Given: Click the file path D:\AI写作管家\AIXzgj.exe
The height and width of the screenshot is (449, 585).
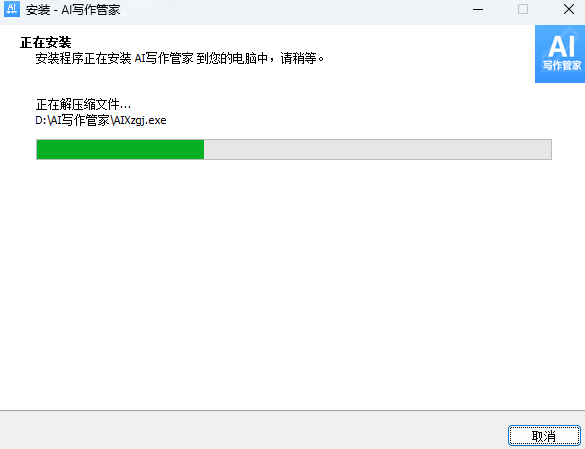Looking at the screenshot, I should [101, 121].
